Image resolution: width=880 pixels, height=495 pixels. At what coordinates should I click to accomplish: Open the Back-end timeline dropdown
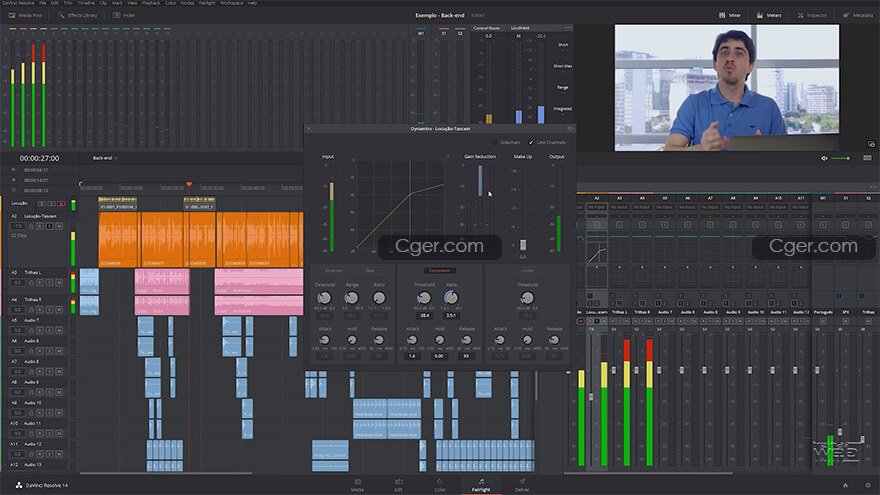click(105, 158)
